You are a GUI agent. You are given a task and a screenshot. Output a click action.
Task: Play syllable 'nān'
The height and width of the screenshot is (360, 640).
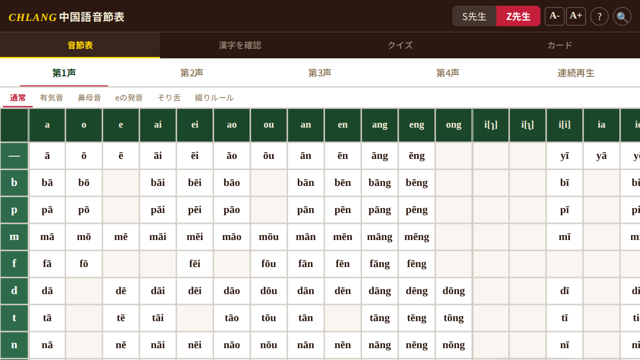pos(306,345)
